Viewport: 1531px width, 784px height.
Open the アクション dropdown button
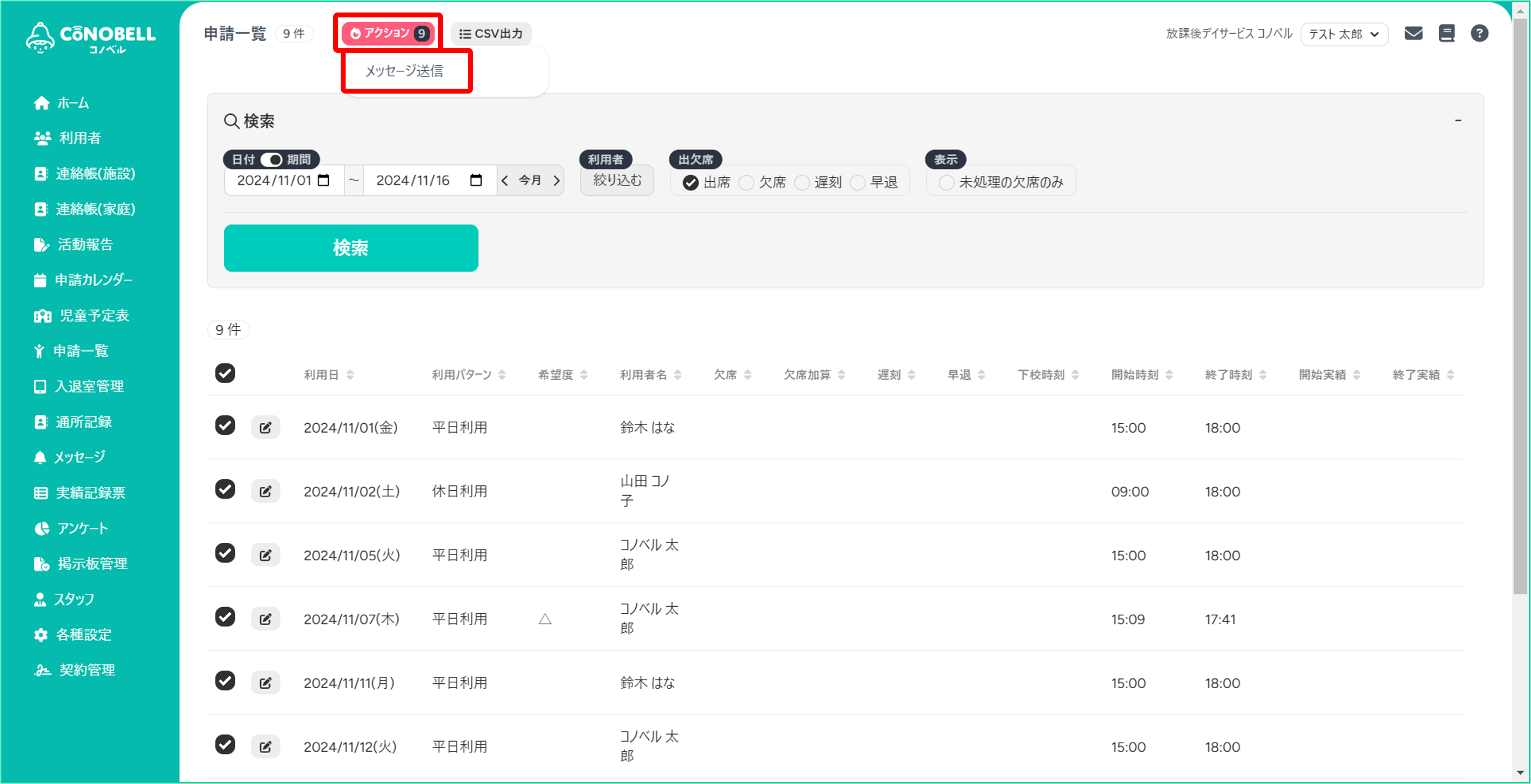click(388, 33)
